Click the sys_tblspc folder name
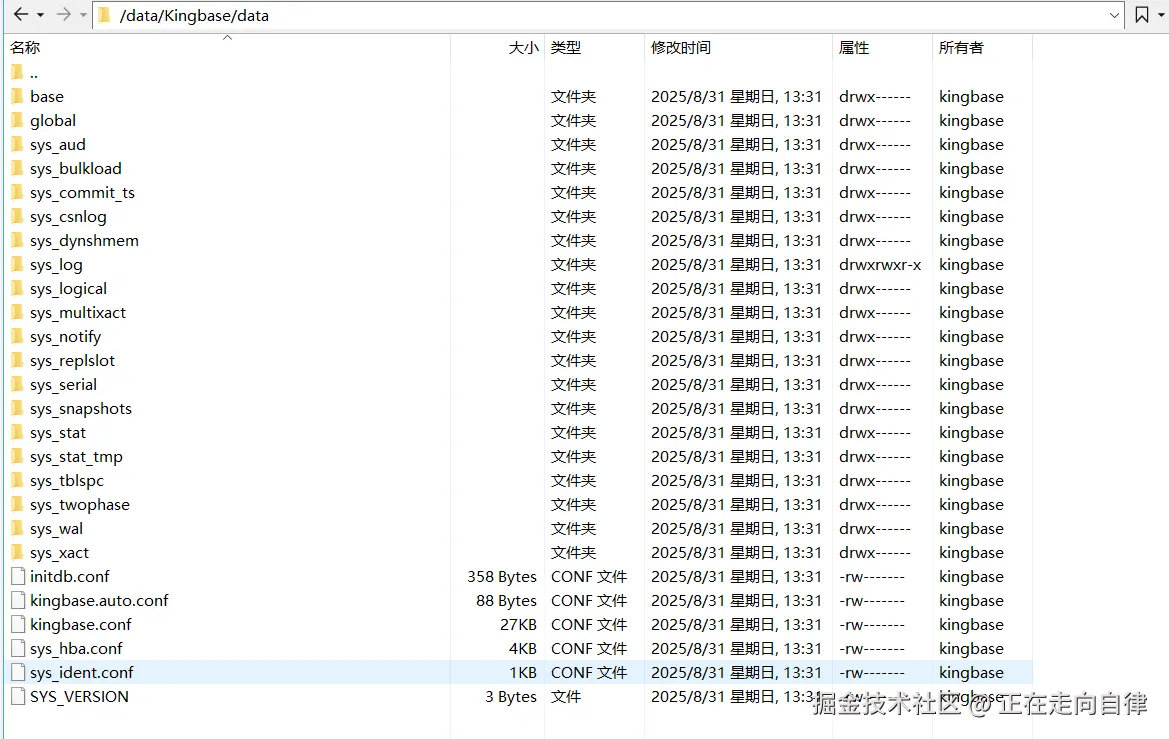This screenshot has width=1169, height=739. point(67,481)
